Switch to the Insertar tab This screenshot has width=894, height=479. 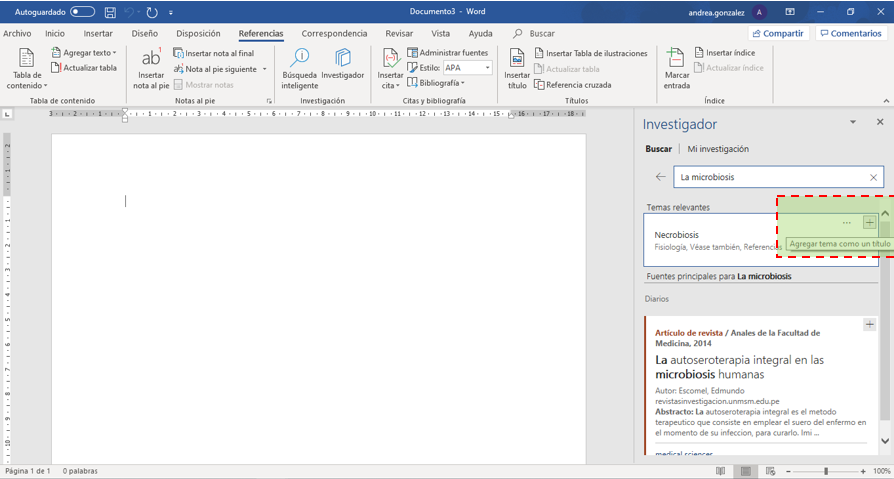[98, 34]
